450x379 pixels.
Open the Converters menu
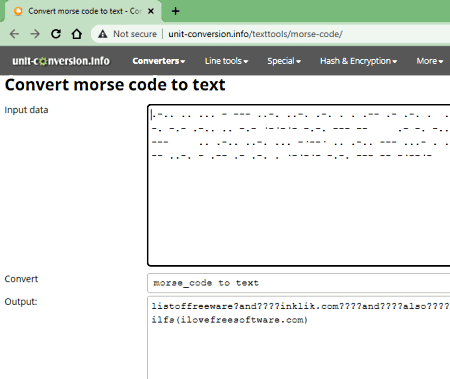pos(159,61)
